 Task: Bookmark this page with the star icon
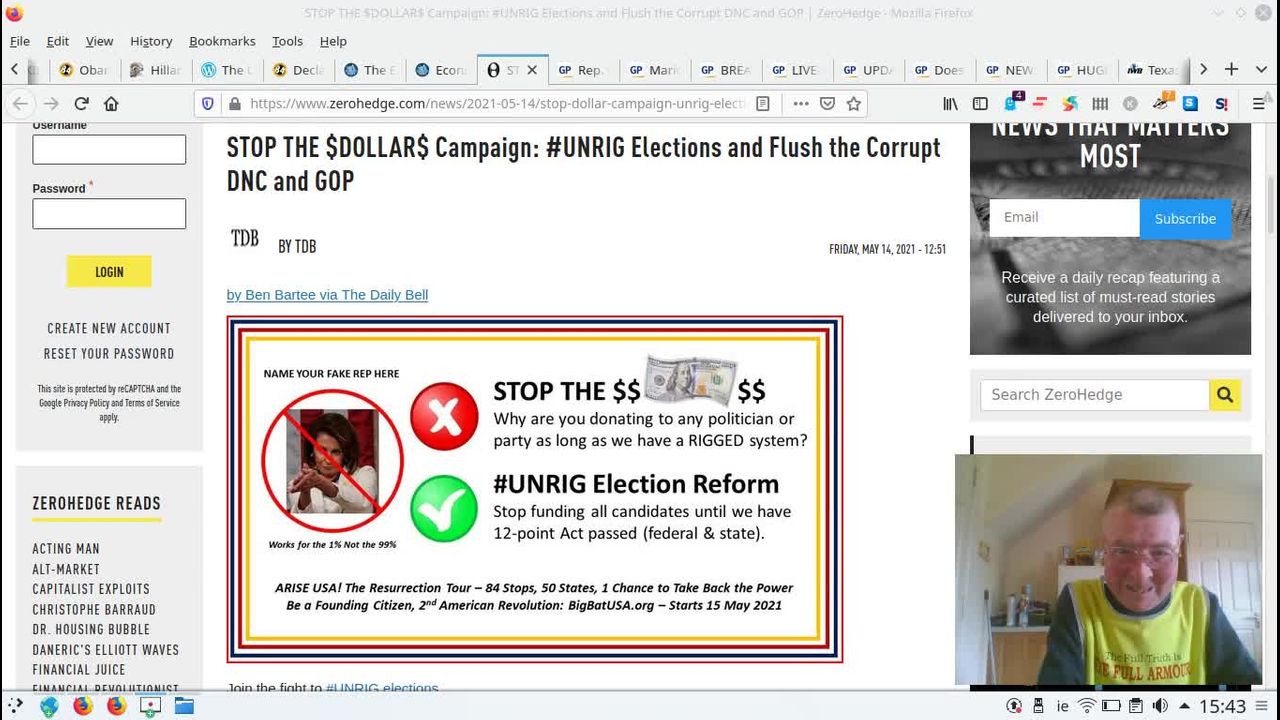853,103
